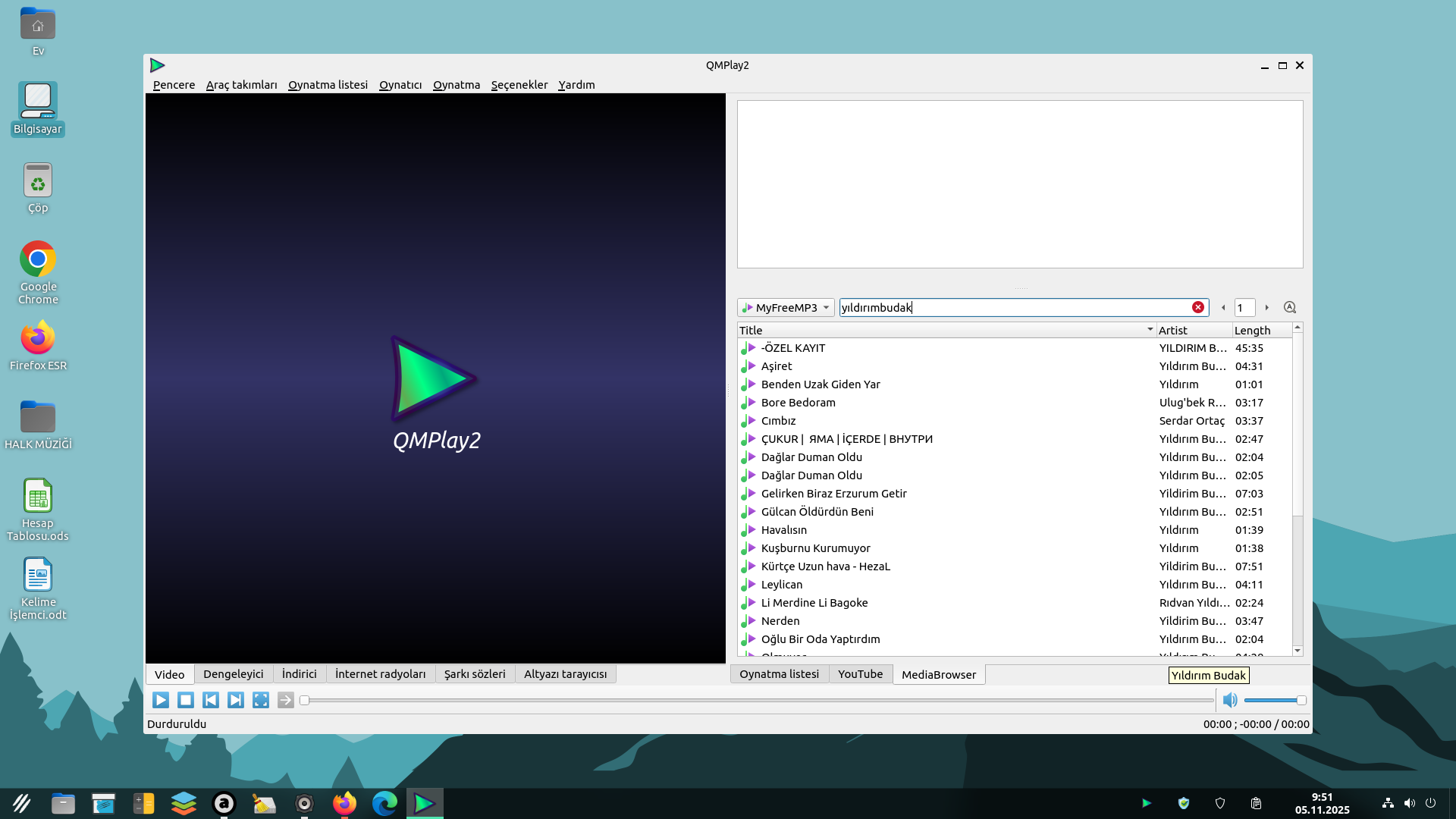The image size is (1456, 819).
Task: Open the Dengeleyici tab
Action: (233, 674)
